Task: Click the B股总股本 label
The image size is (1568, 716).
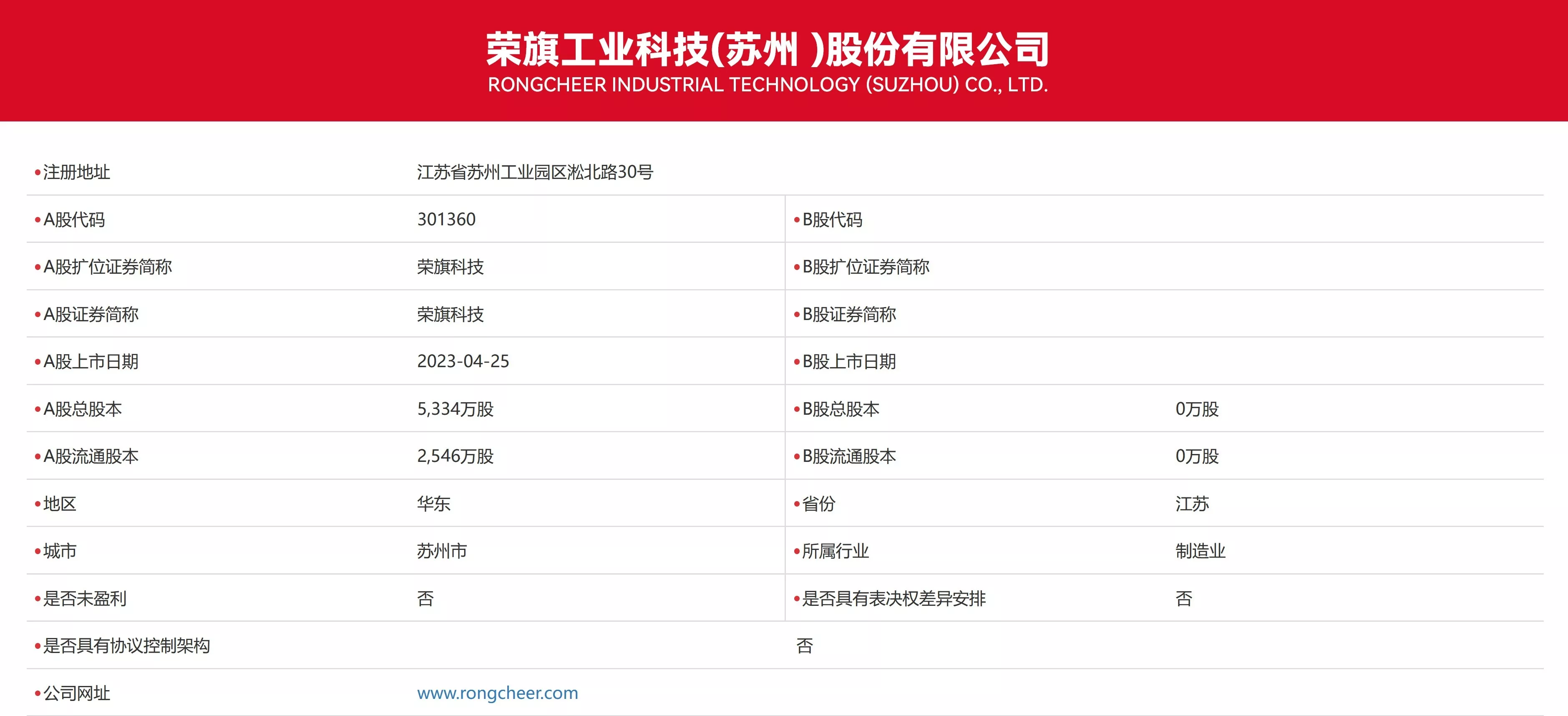Action: tap(841, 409)
